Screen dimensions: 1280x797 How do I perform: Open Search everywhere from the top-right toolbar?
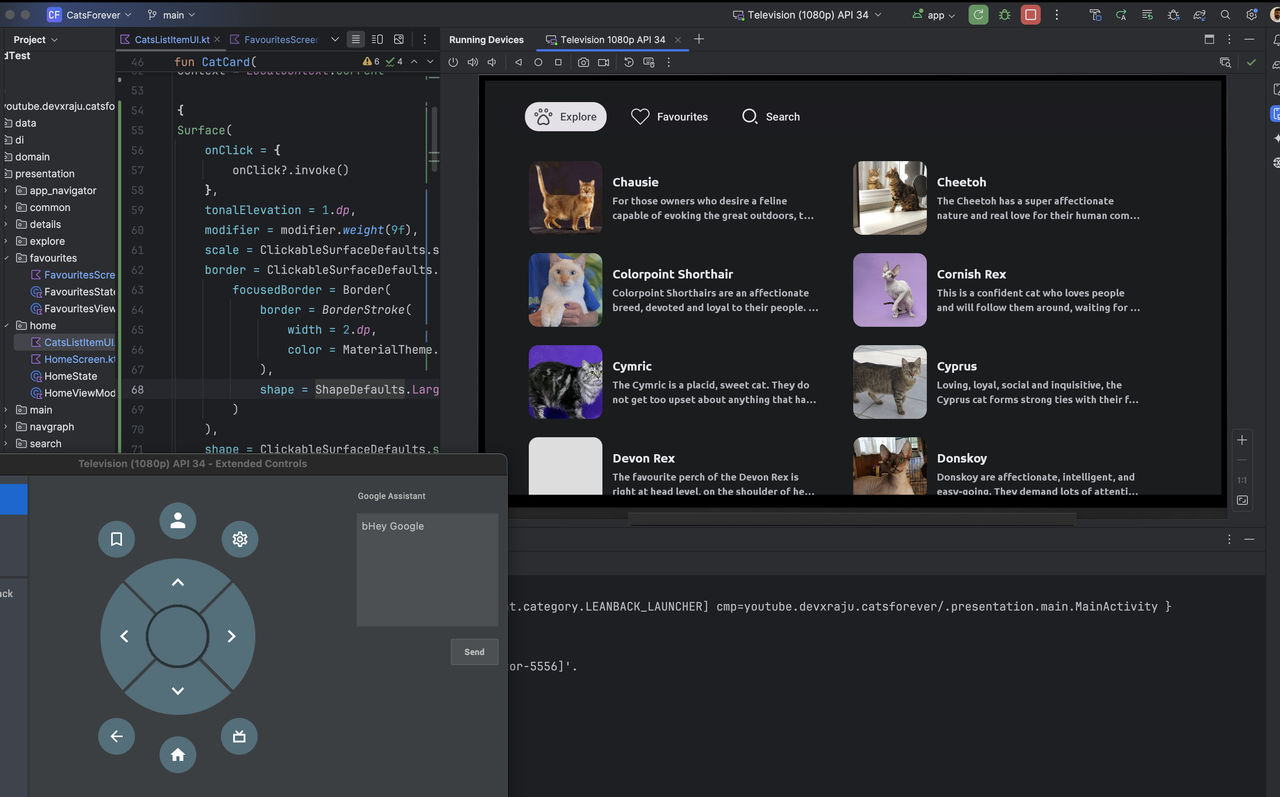coord(1225,14)
